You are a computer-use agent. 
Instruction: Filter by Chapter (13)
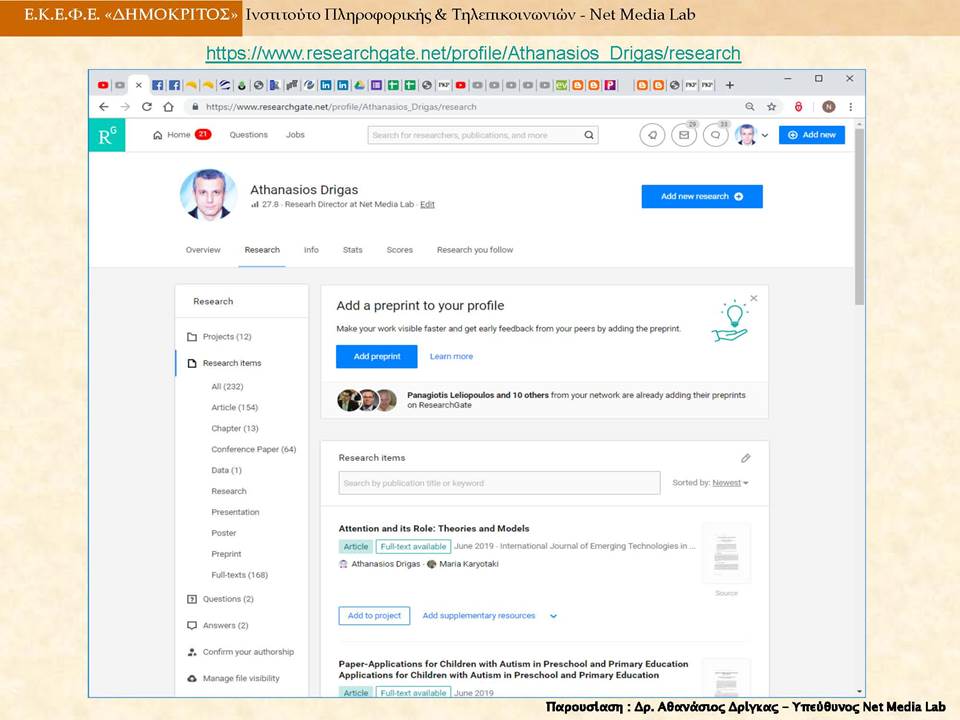[235, 429]
